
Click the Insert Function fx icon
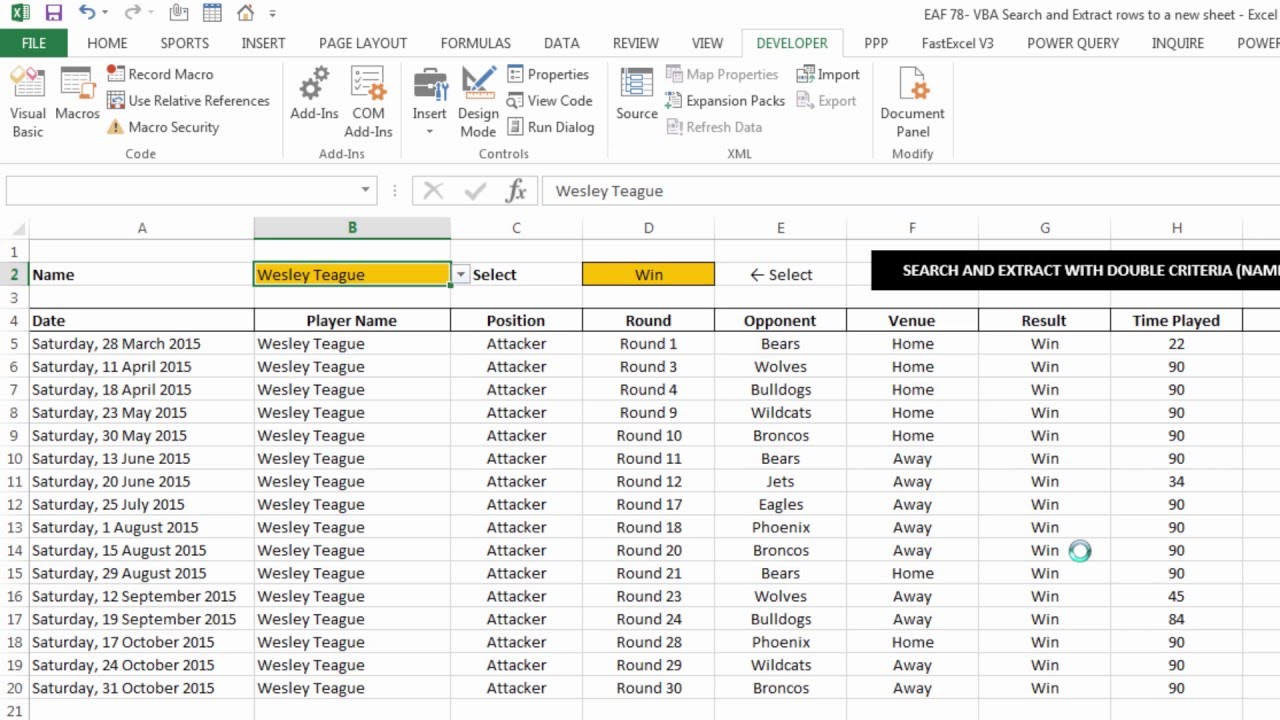516,191
